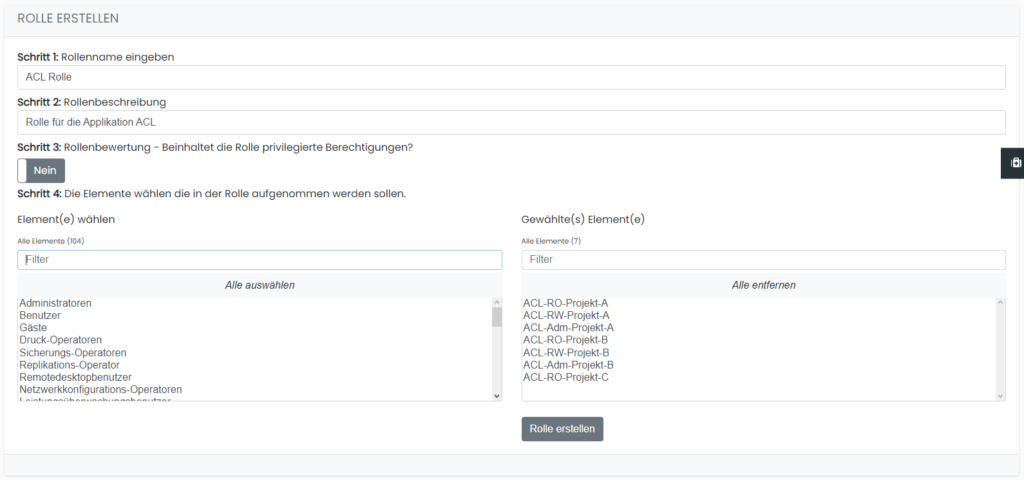Click the Rollenname input field containing ACL Rolle

coord(511,77)
